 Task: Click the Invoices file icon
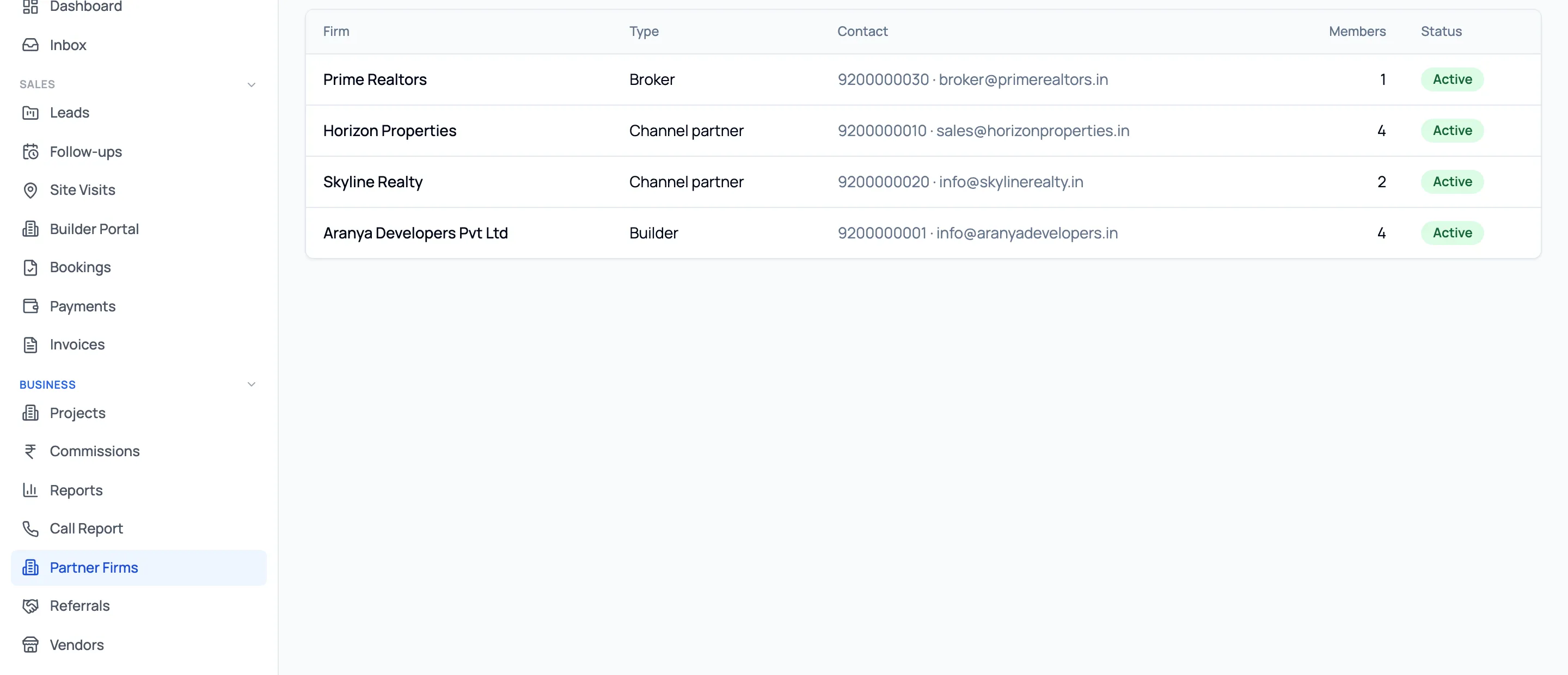30,345
